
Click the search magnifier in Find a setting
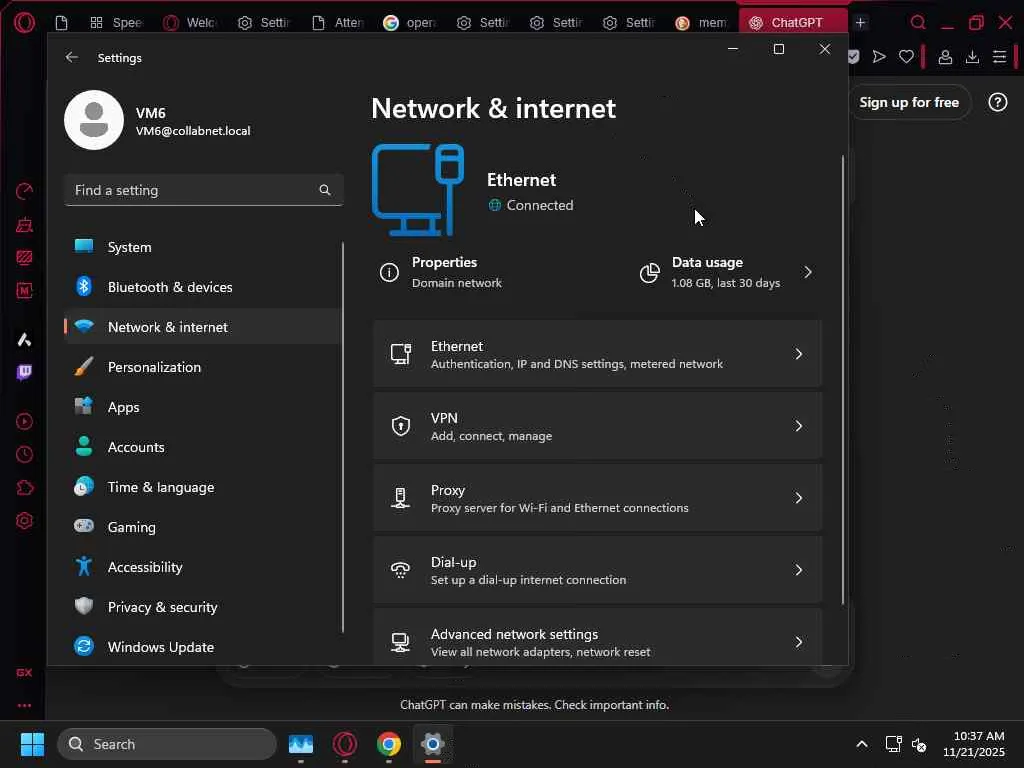click(x=324, y=190)
